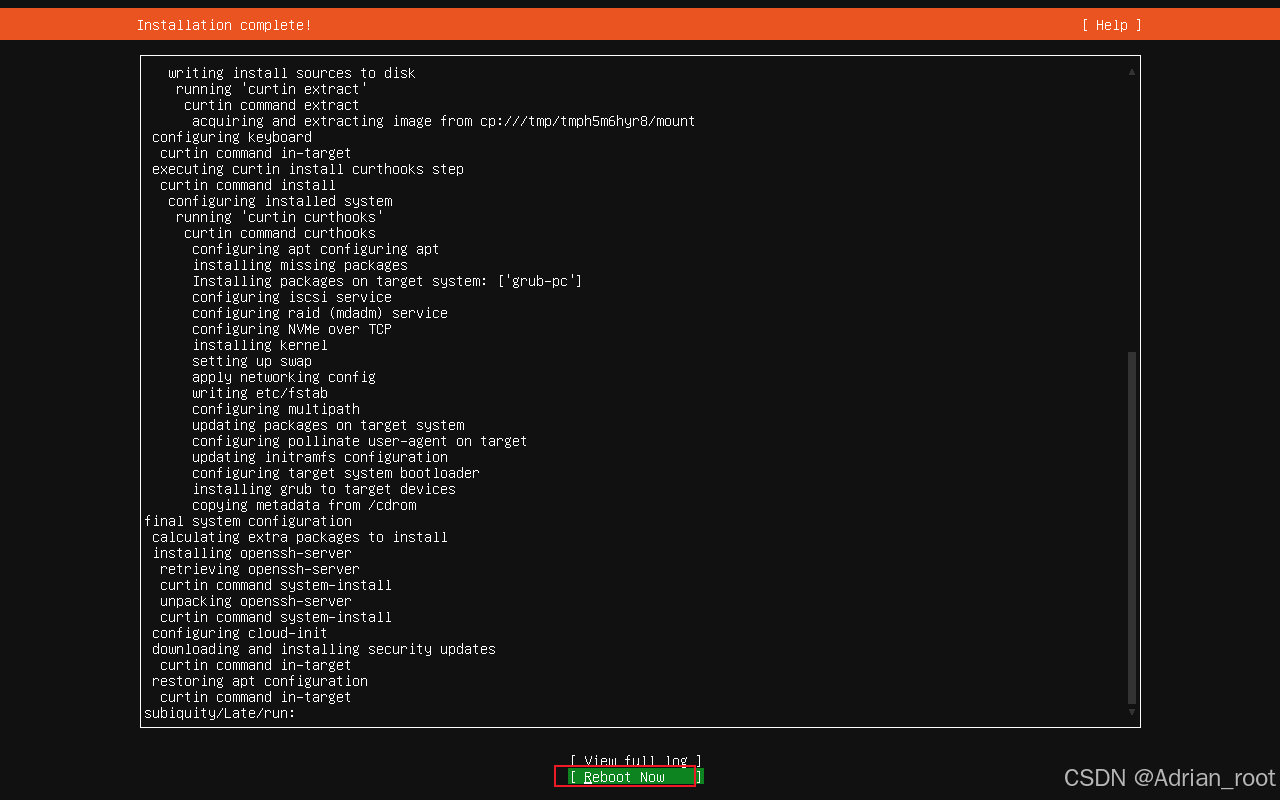This screenshot has height=800, width=1280.
Task: Select the 'setting up swap' line
Action: pos(252,361)
